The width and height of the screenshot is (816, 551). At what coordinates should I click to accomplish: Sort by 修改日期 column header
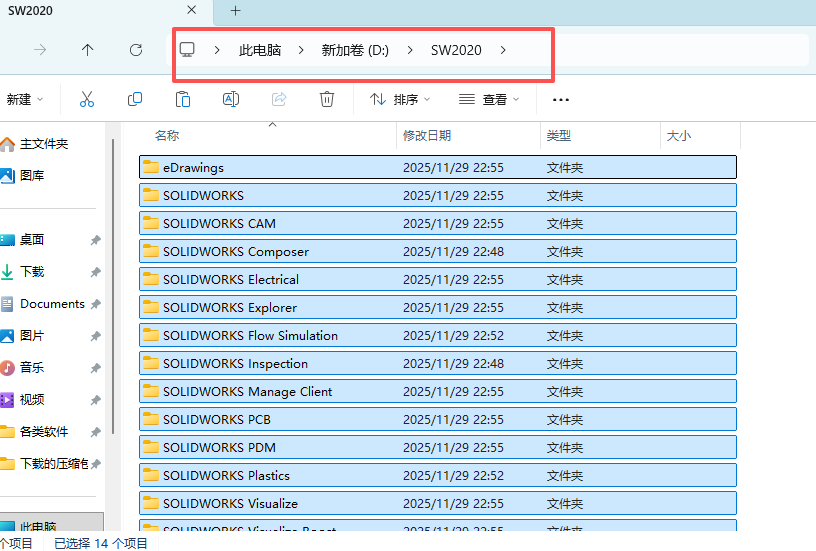click(427, 136)
